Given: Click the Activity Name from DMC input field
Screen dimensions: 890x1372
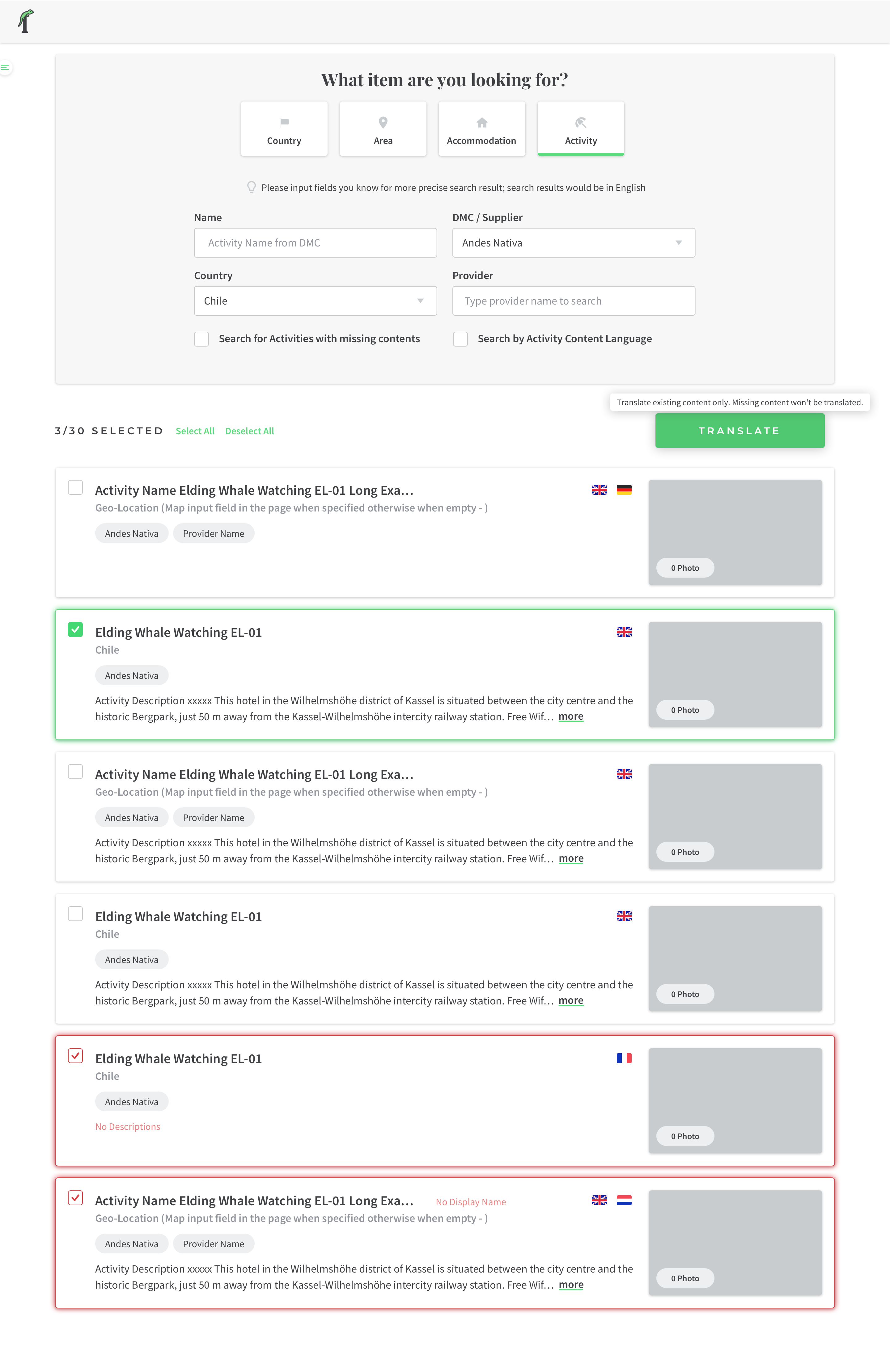Looking at the screenshot, I should coord(315,243).
